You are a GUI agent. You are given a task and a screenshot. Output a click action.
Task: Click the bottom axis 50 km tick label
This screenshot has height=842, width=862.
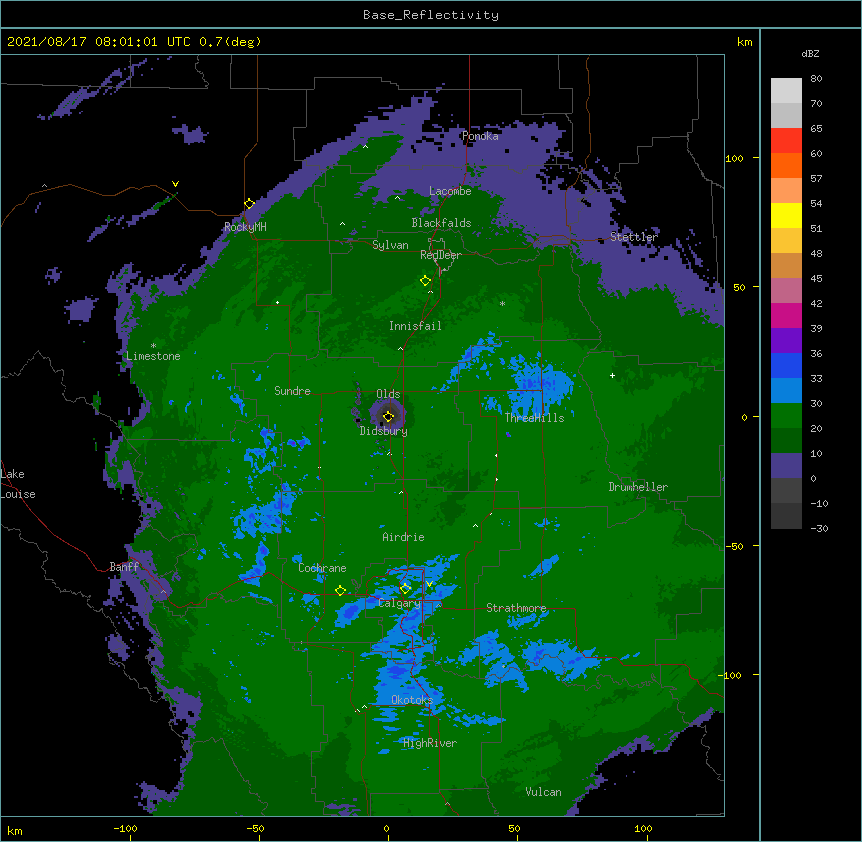tap(514, 828)
